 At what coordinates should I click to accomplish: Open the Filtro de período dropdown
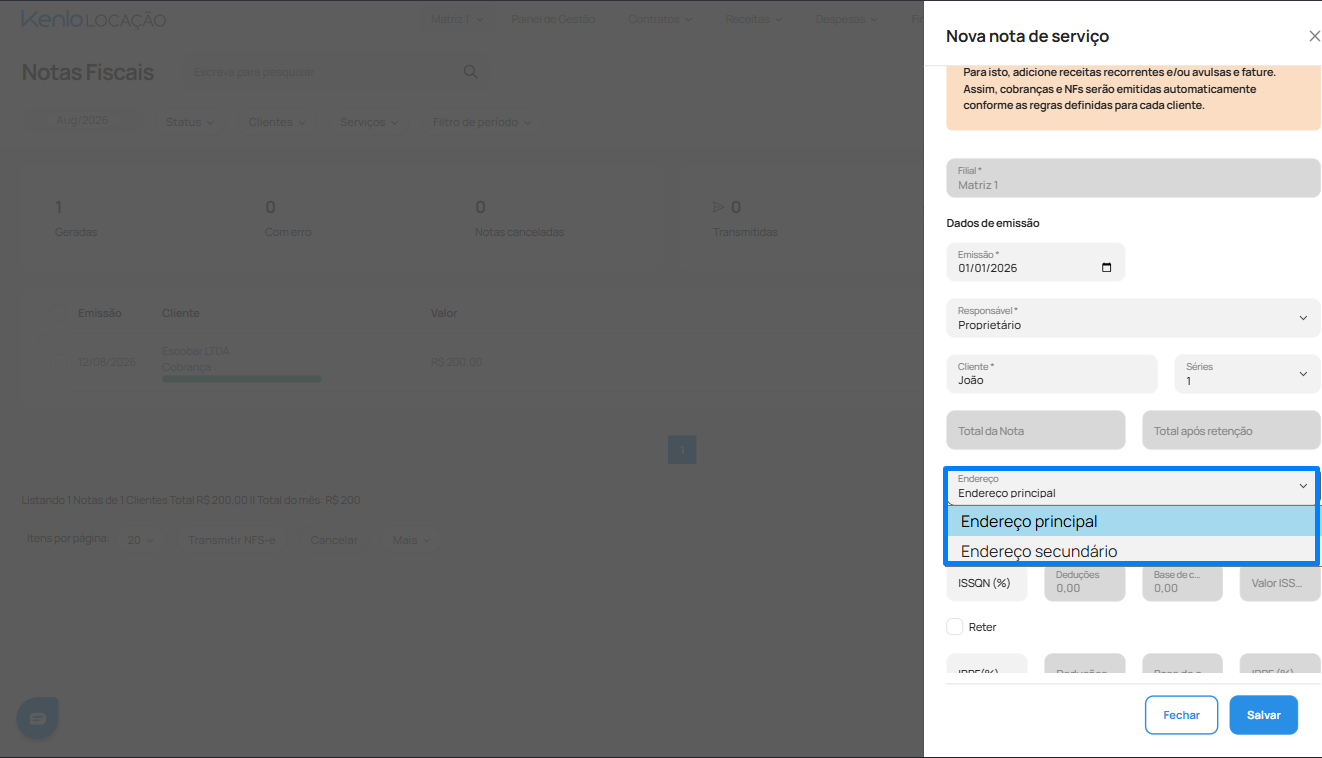pyautogui.click(x=481, y=122)
